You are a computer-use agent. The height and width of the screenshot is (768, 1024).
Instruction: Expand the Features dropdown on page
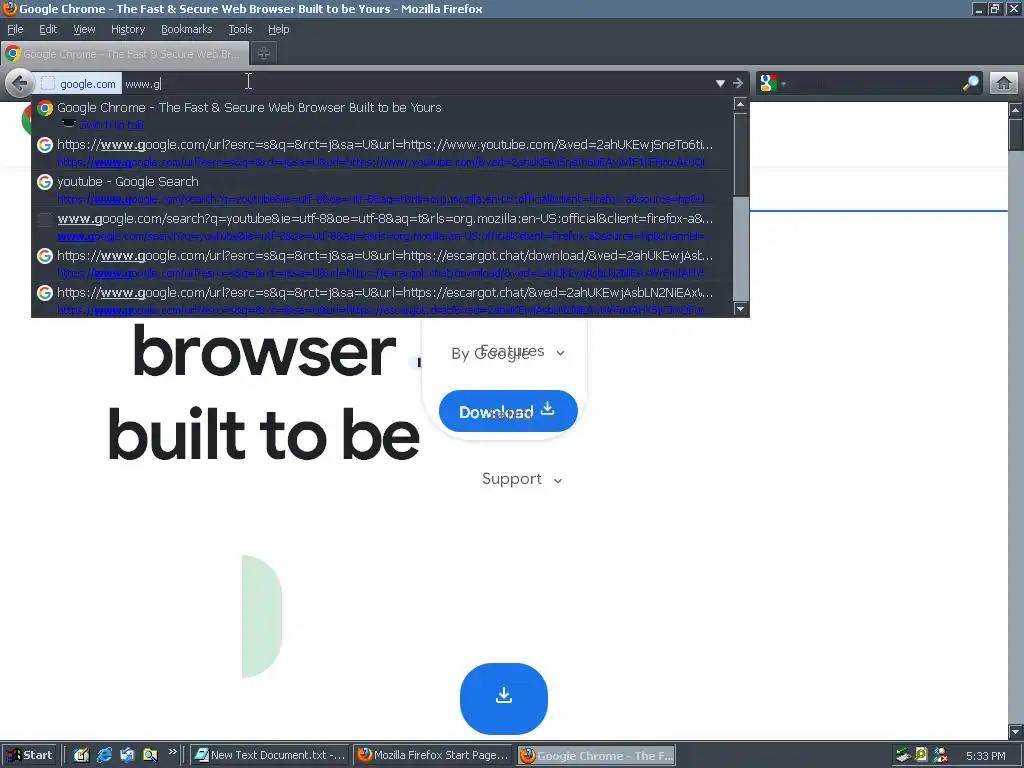pos(522,352)
